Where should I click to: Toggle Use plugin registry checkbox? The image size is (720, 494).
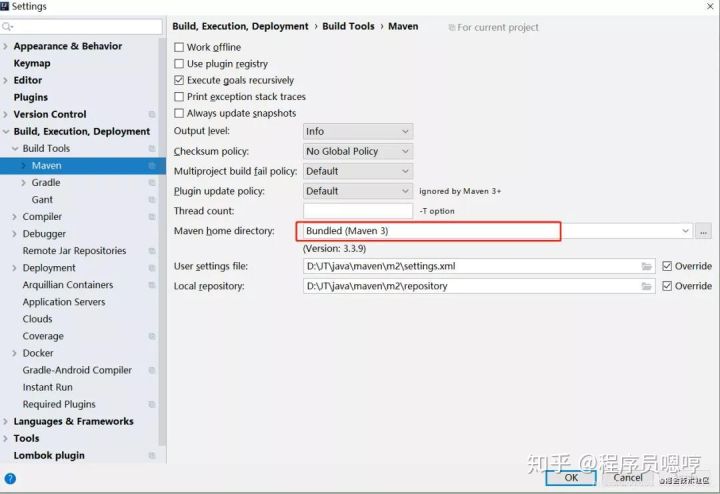(x=179, y=63)
